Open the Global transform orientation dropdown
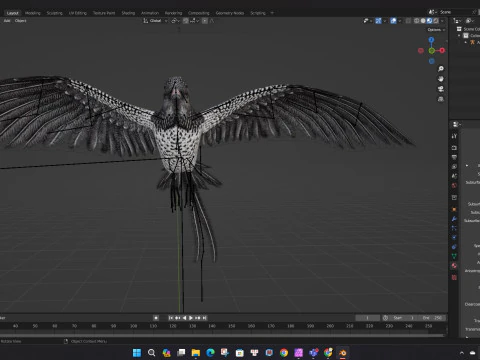 pos(155,21)
